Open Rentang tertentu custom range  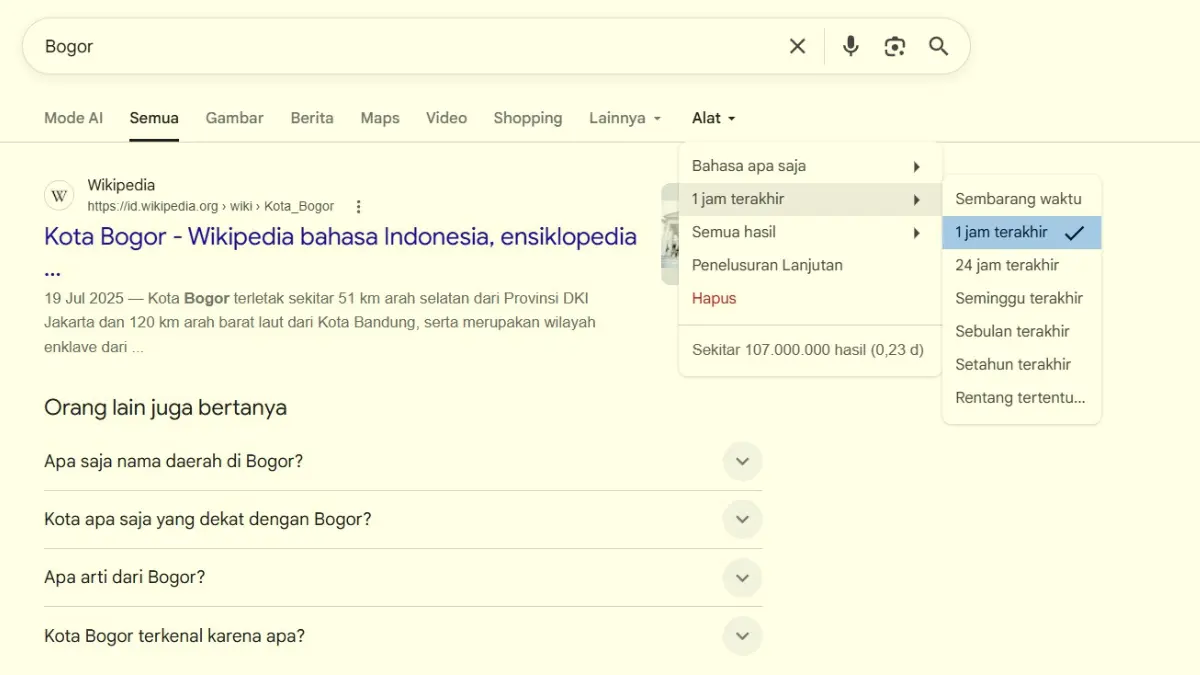[1022, 397]
